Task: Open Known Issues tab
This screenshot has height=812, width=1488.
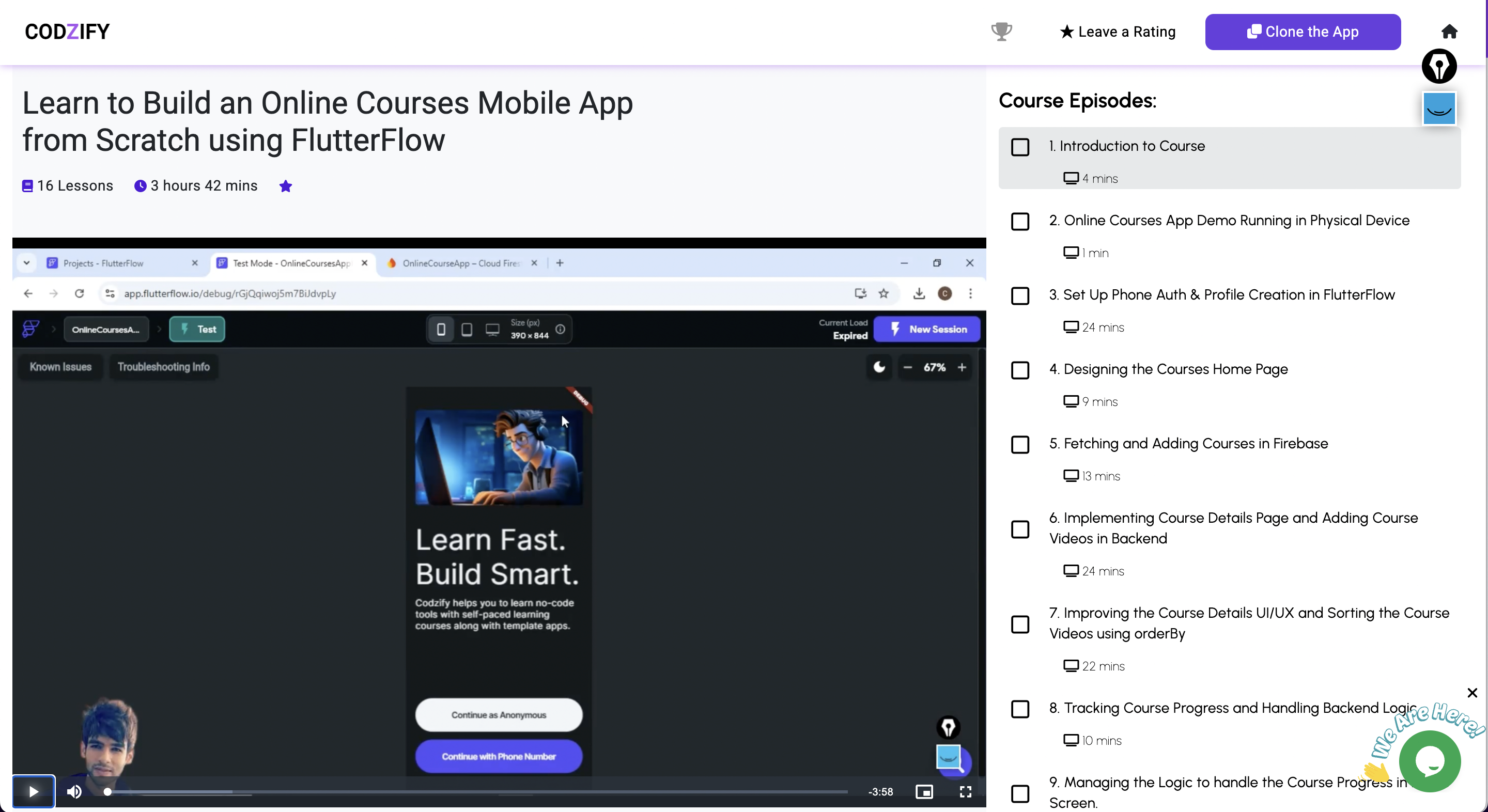Action: pos(60,367)
